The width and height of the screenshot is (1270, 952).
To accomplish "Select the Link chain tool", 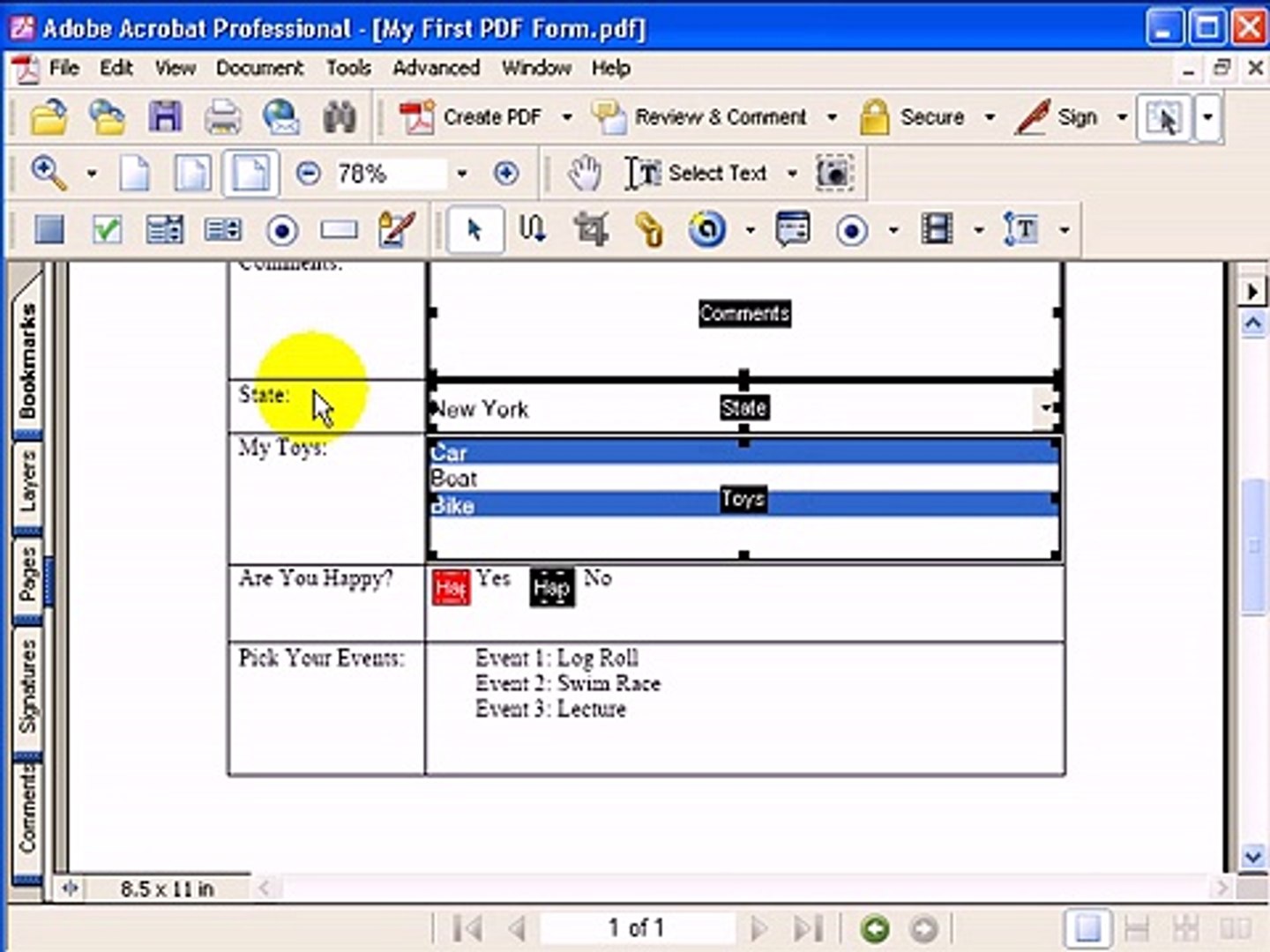I will point(649,230).
